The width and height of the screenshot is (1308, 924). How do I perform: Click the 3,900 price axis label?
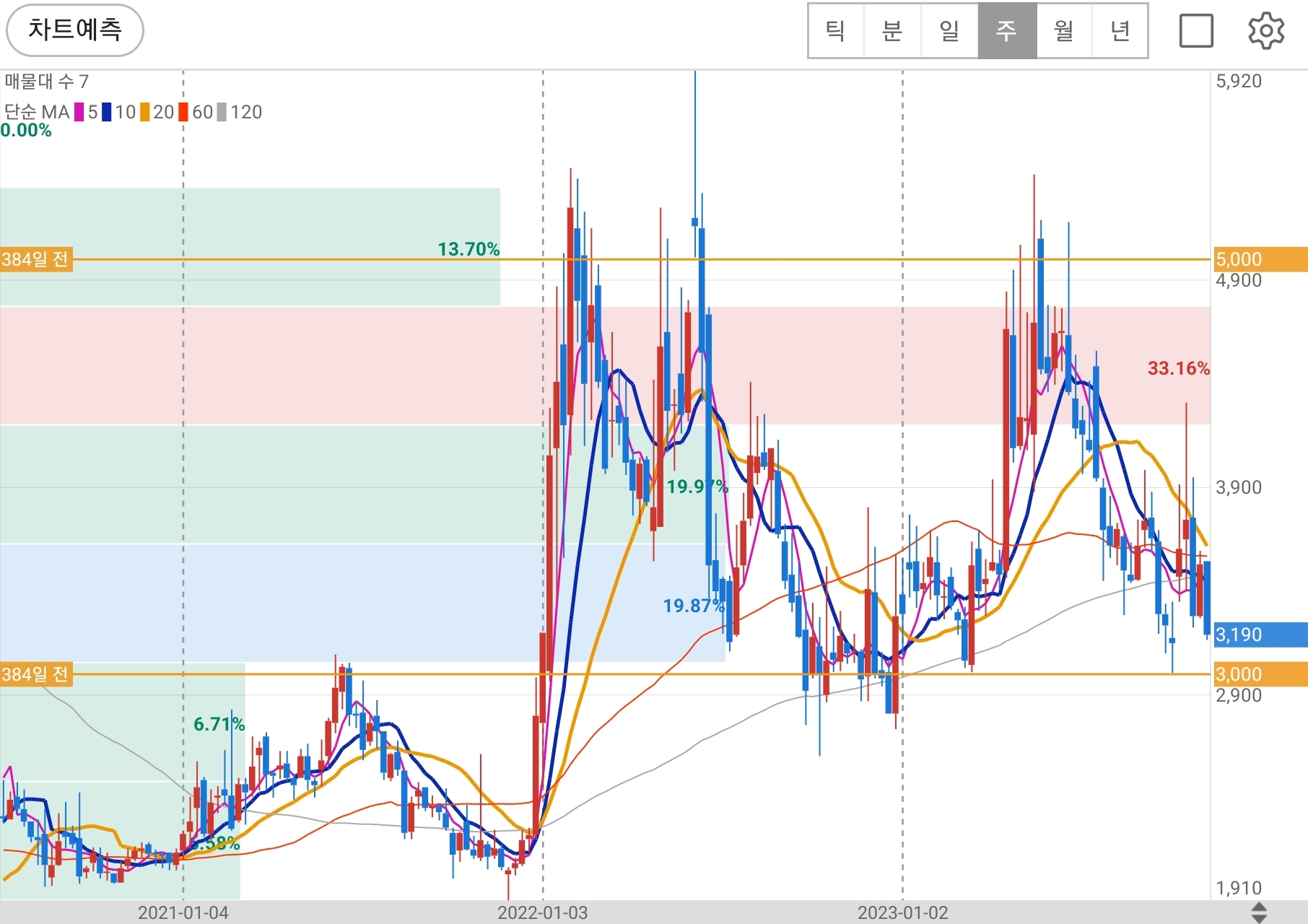tap(1239, 487)
